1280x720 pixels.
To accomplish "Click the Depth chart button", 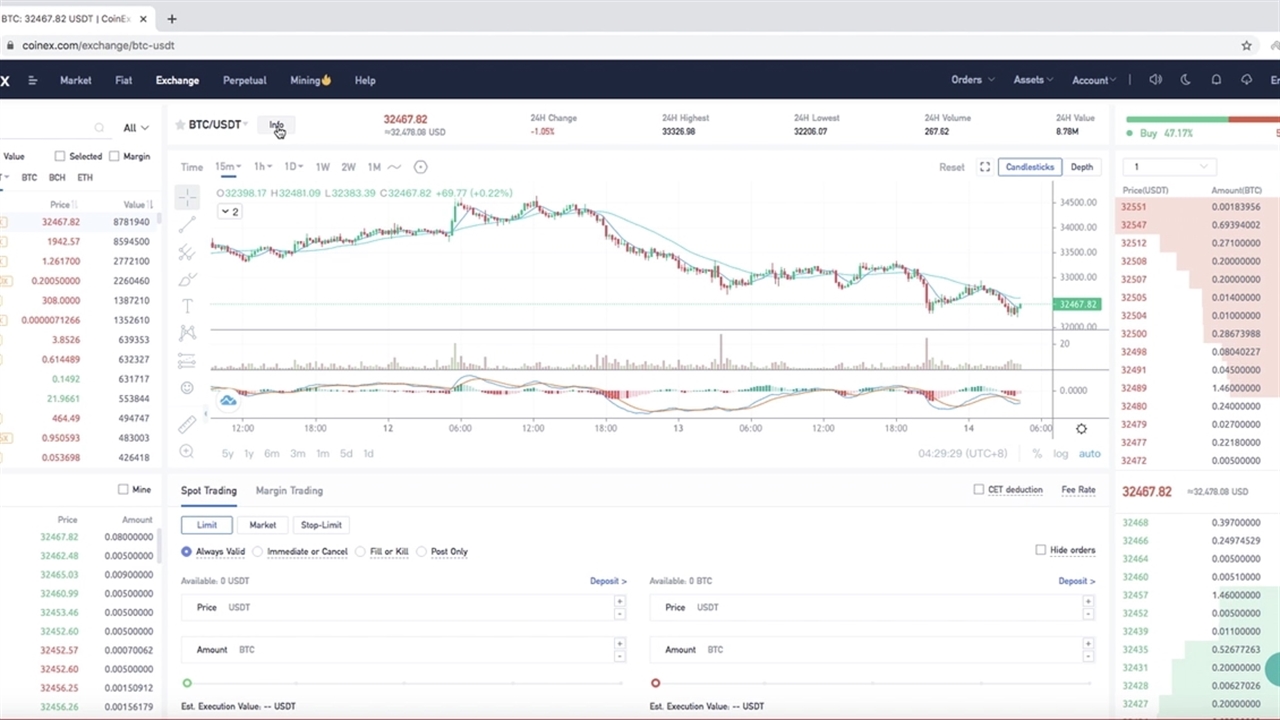I will coord(1081,167).
